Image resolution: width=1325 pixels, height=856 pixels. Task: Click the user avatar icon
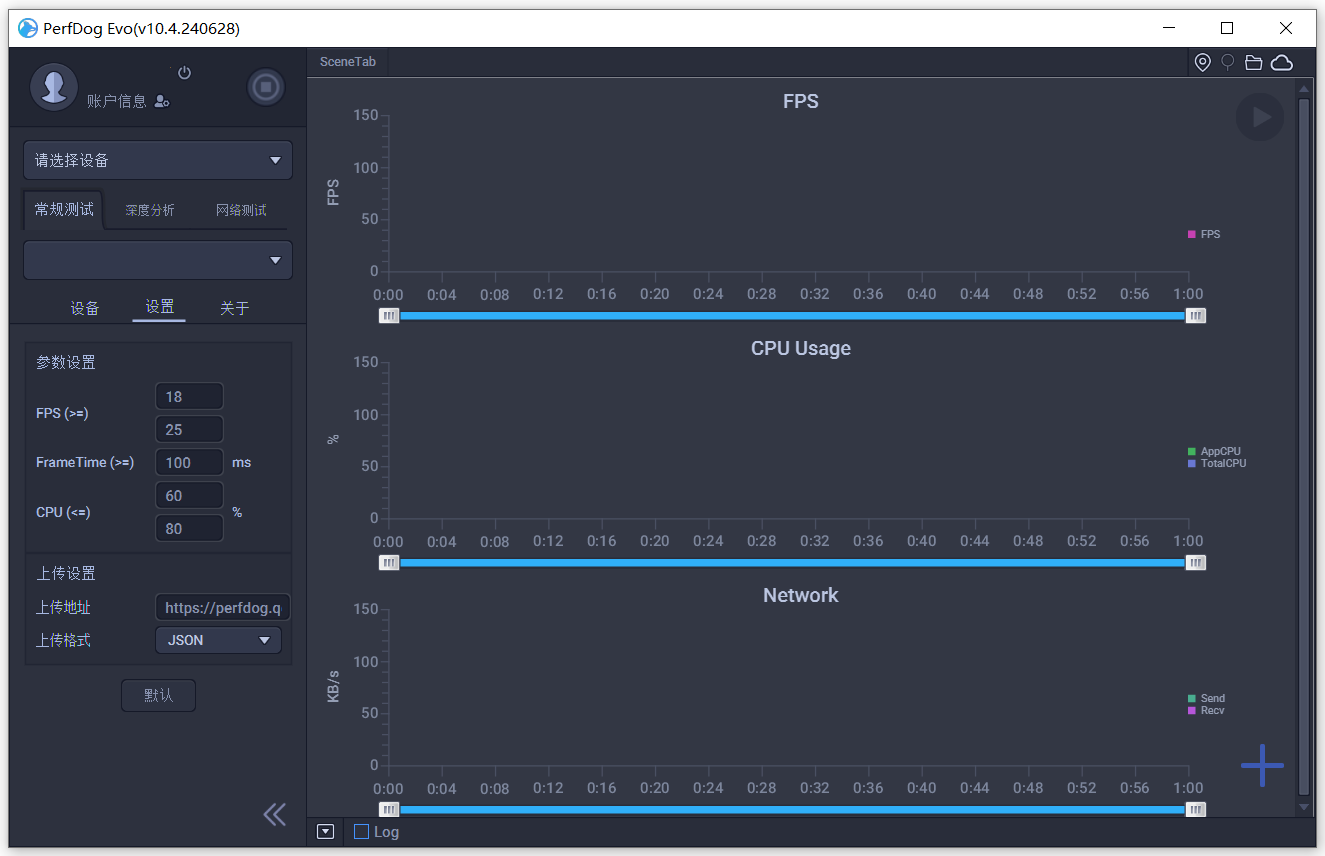click(x=54, y=87)
